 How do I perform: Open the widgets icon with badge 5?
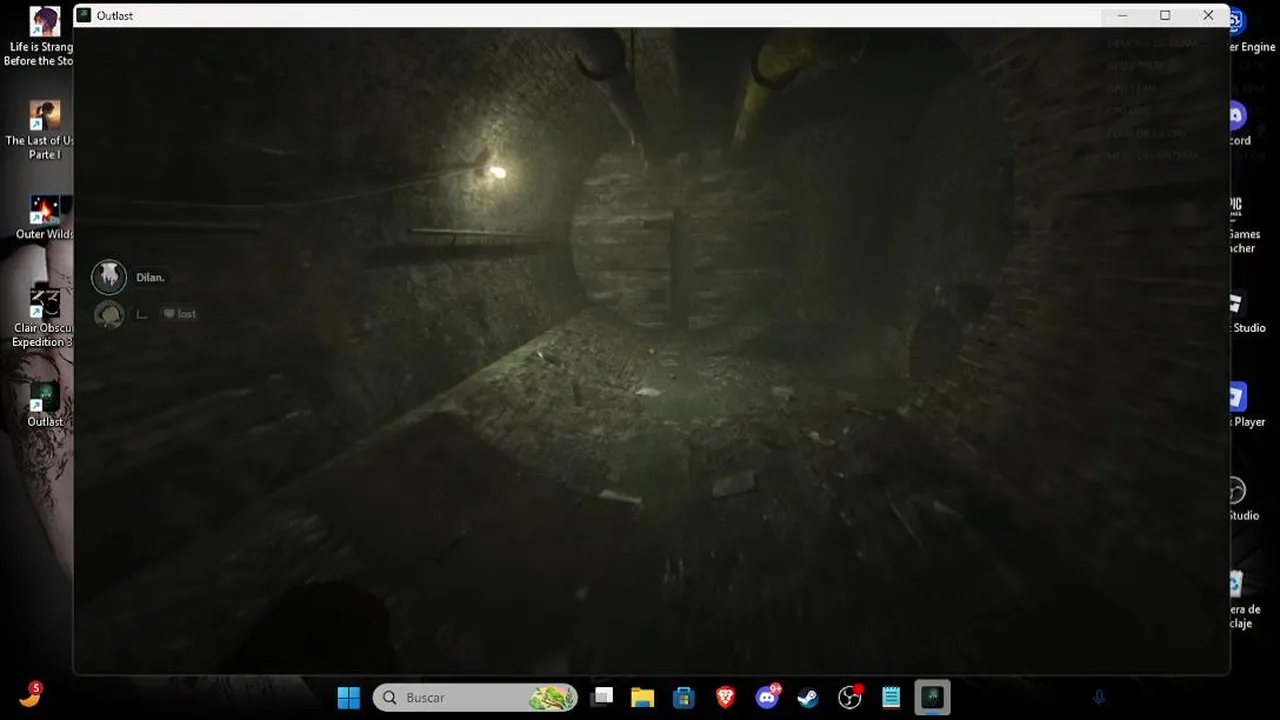click(30, 695)
